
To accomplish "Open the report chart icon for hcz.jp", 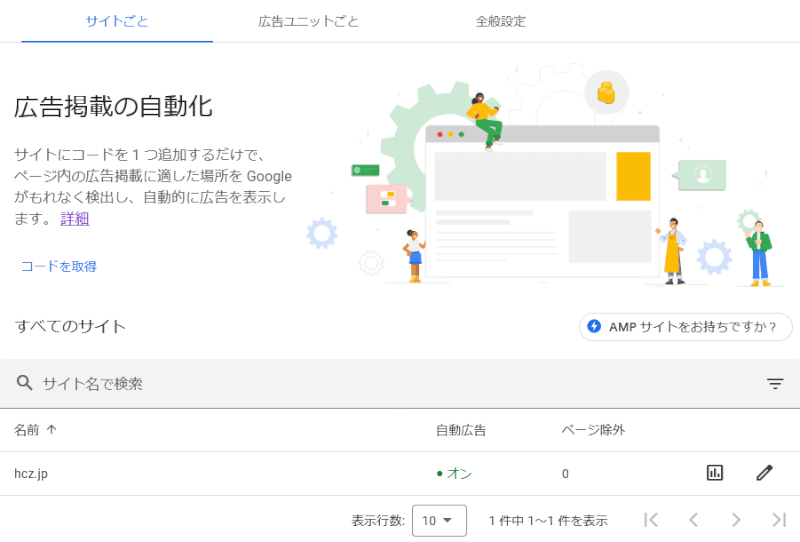I will tap(714, 473).
